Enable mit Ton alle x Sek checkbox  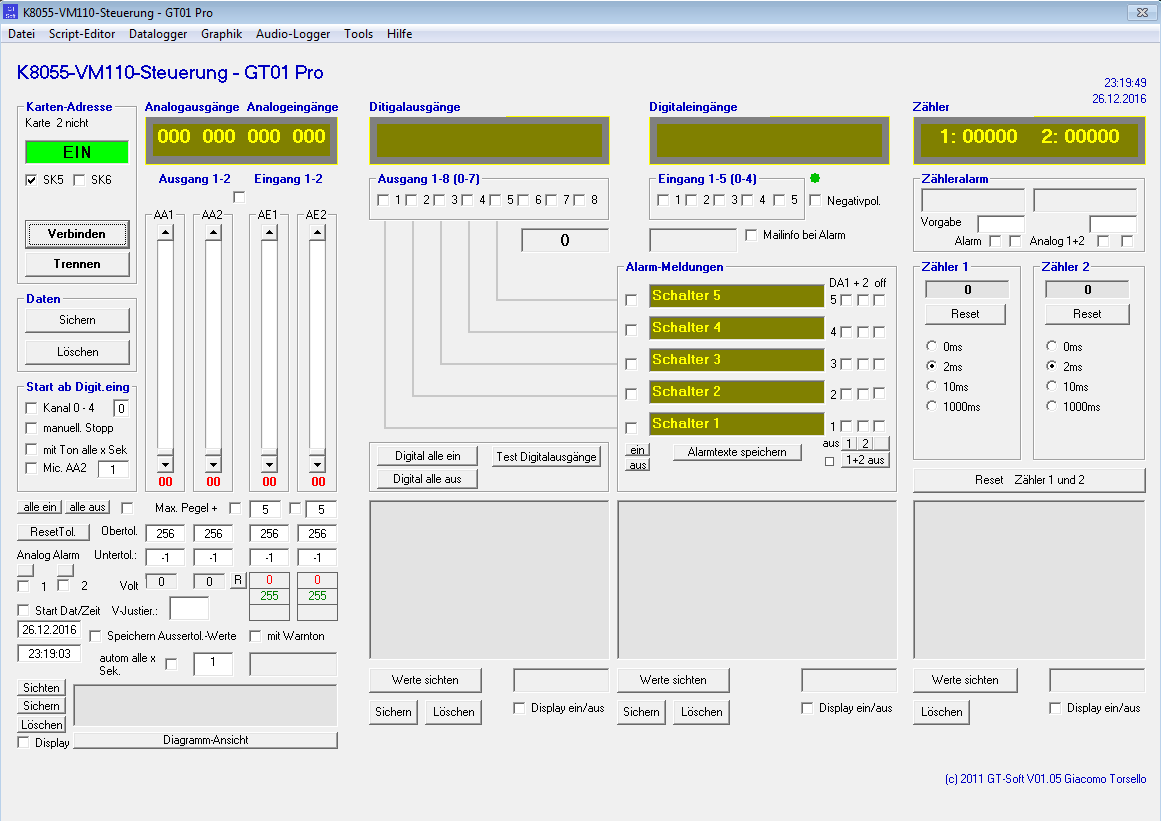pyautogui.click(x=31, y=449)
